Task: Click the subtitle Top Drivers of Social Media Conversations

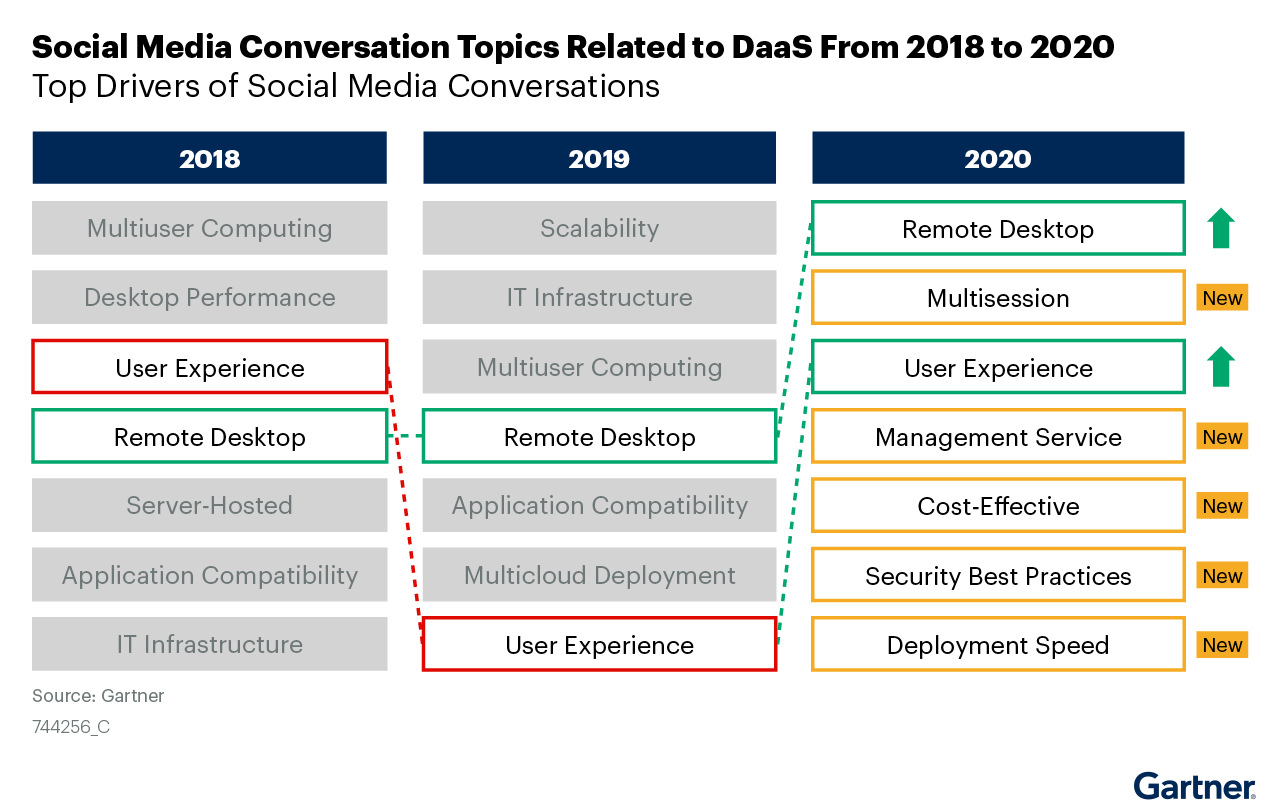Action: (346, 86)
